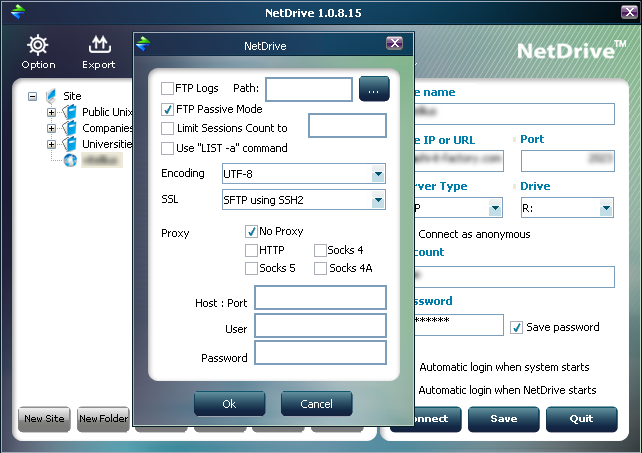Click the FTP Logs Path input field
The image size is (642, 453).
309,89
